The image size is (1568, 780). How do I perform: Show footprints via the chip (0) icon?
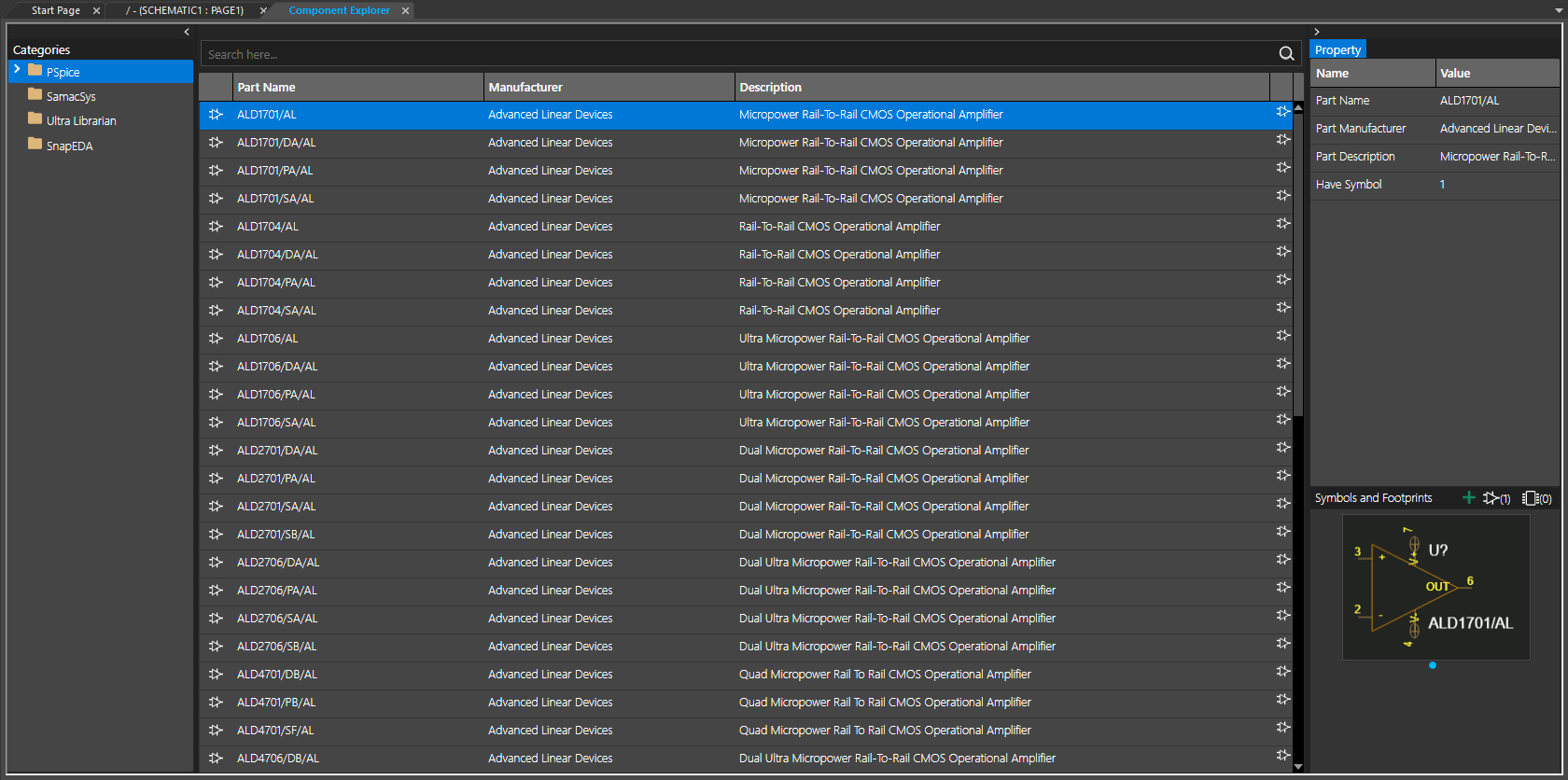click(1535, 498)
